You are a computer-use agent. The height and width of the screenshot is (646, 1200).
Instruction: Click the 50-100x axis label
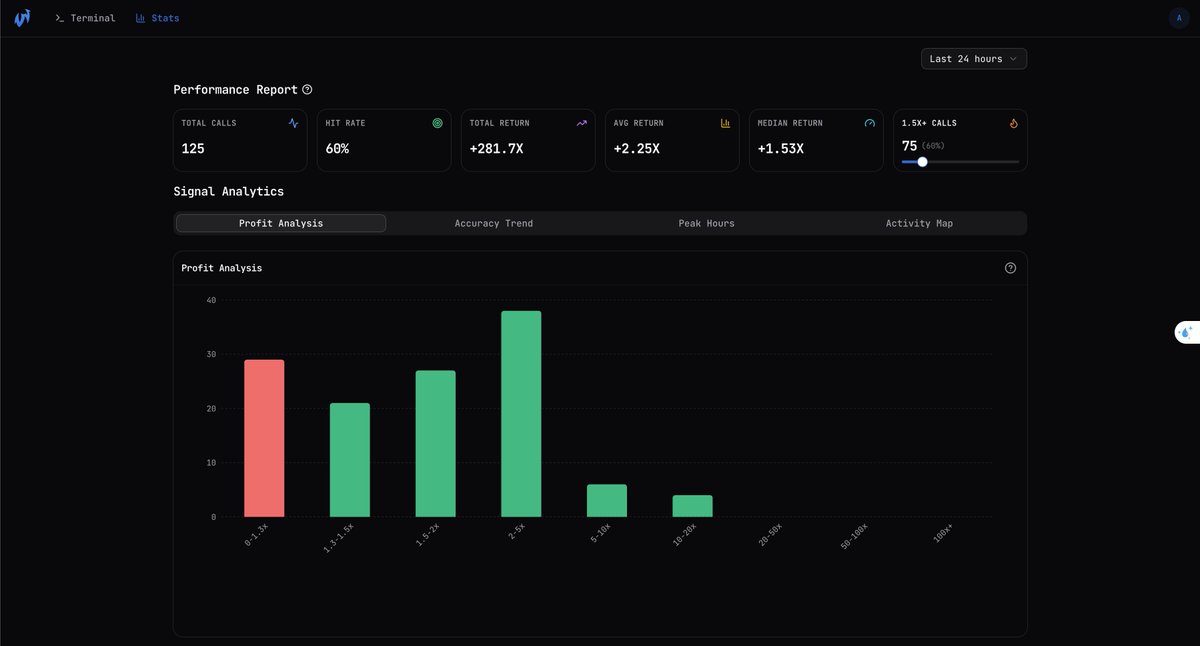click(x=855, y=536)
